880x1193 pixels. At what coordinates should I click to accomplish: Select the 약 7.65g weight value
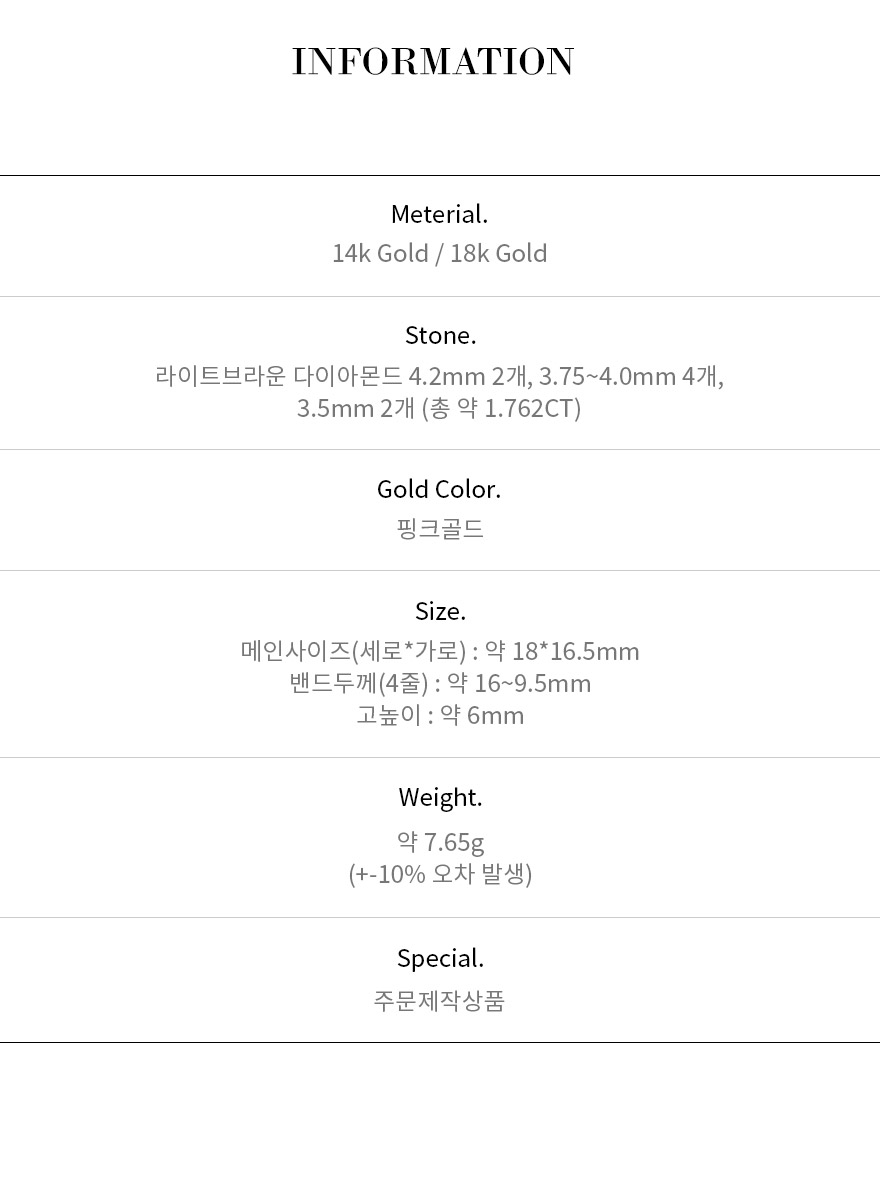click(440, 842)
